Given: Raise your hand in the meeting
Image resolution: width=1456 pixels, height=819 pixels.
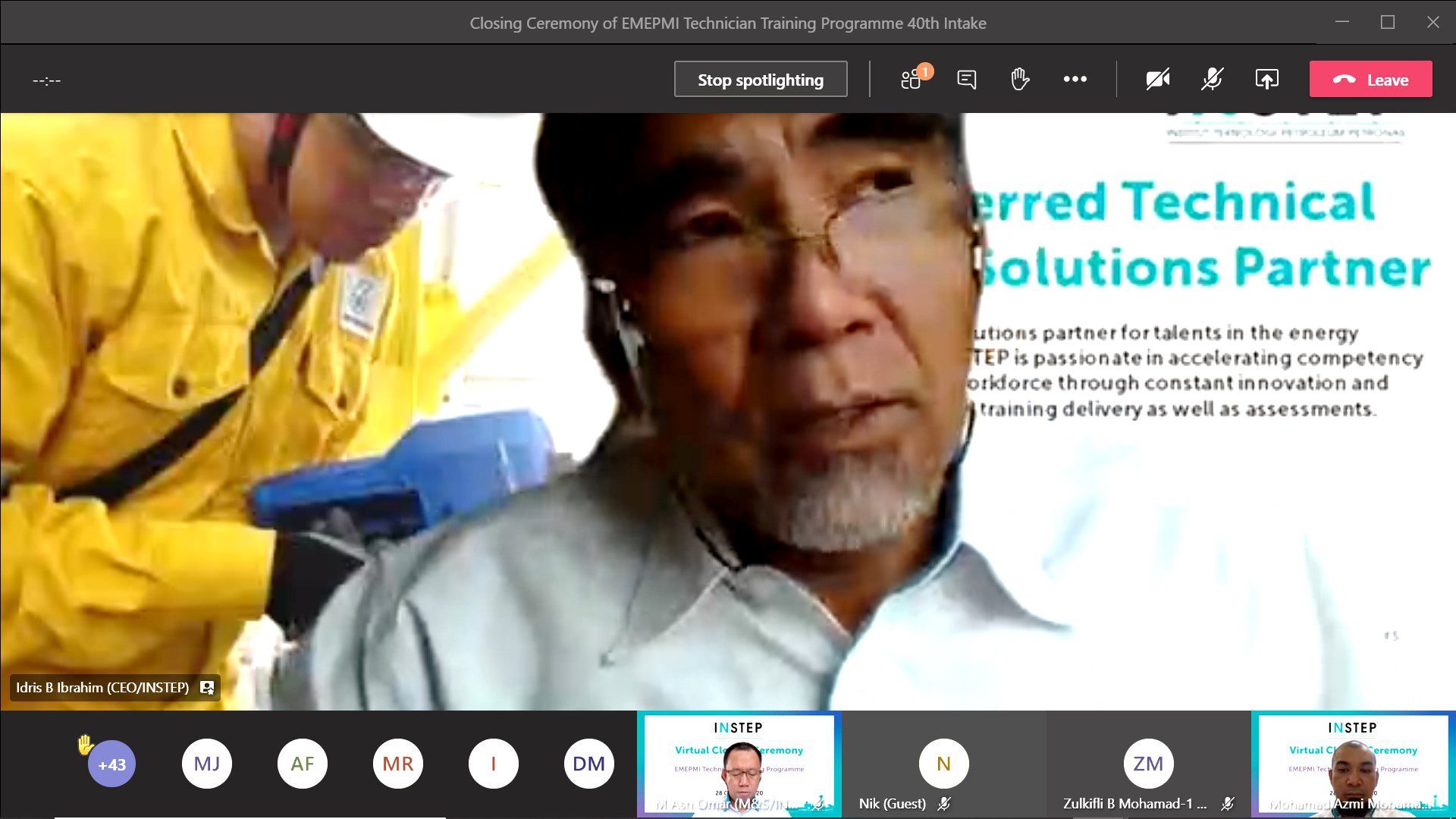Looking at the screenshot, I should (x=1020, y=79).
